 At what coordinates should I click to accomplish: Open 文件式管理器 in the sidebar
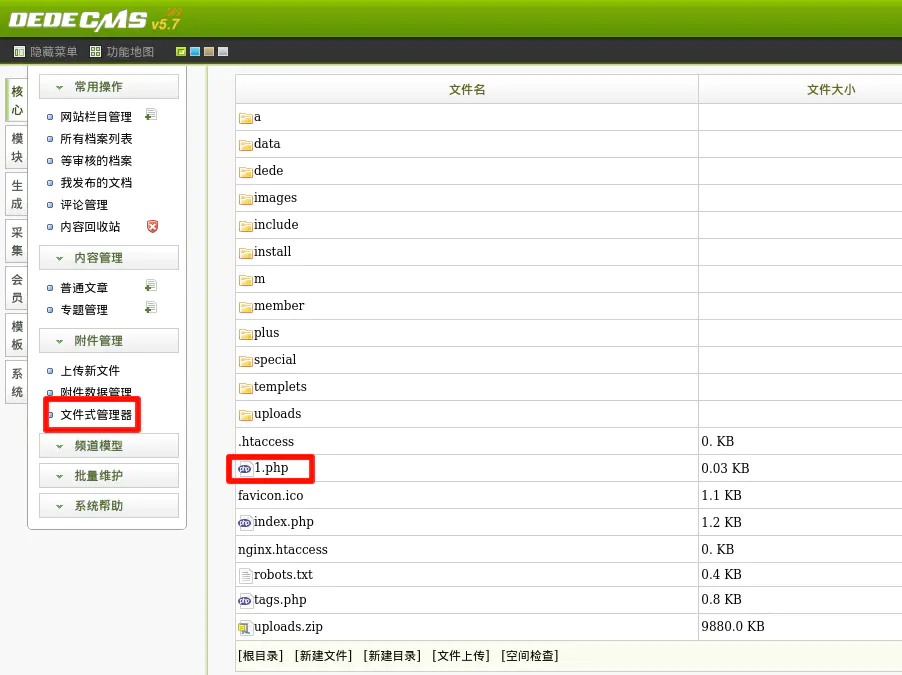point(96,414)
